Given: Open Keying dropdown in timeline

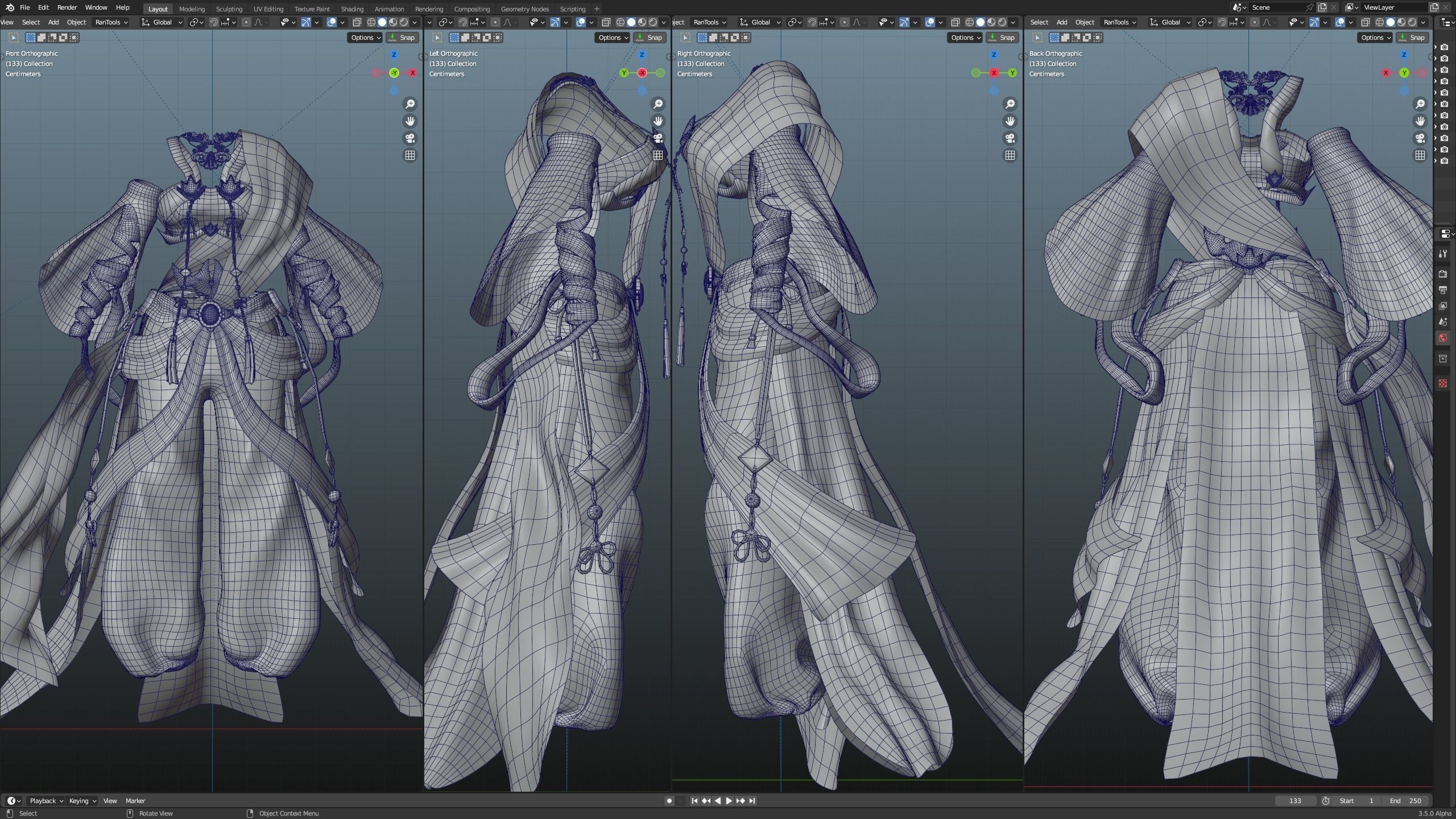Looking at the screenshot, I should tap(82, 801).
